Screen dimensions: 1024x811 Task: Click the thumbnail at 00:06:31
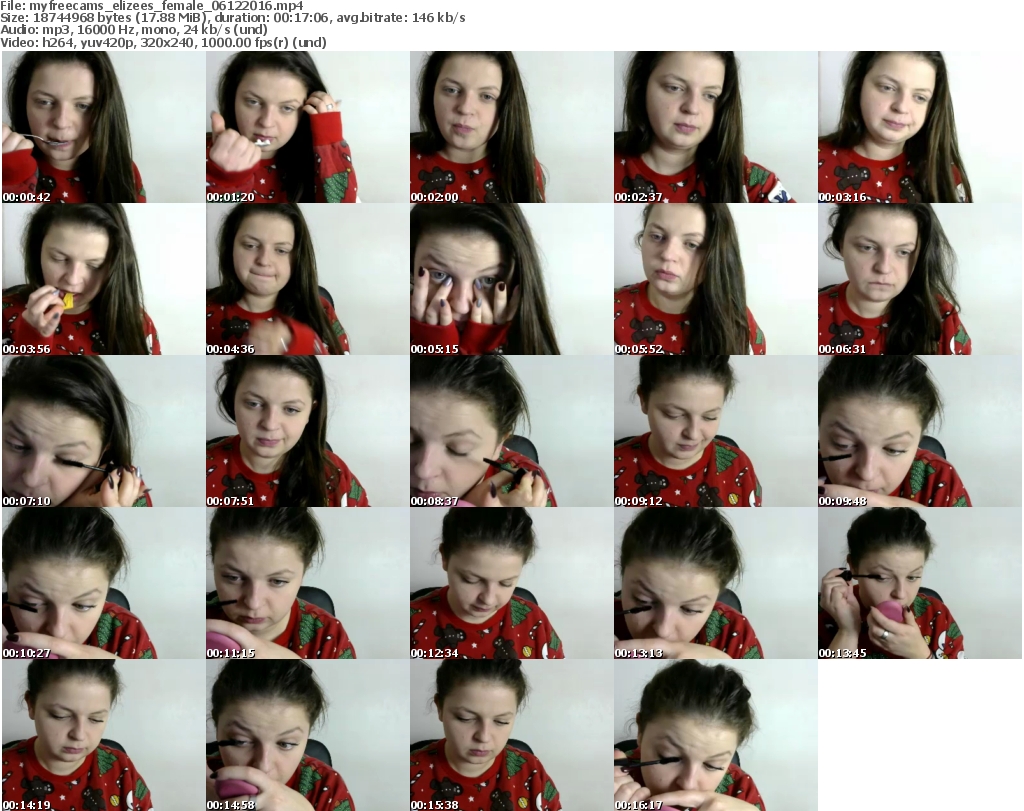tap(920, 279)
